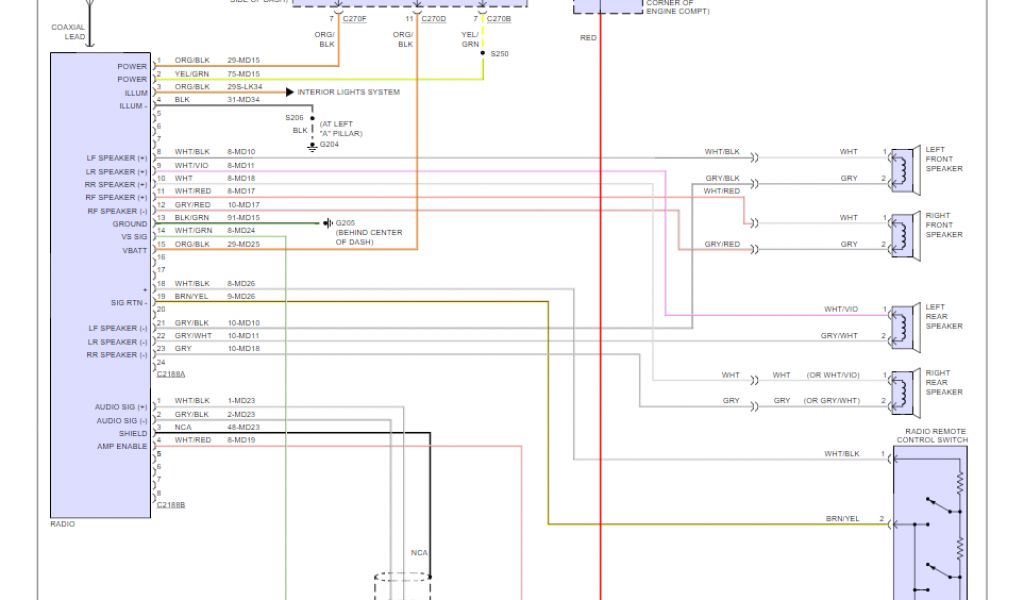
Task: Select the C270D connector label
Action: pyautogui.click(x=433, y=19)
